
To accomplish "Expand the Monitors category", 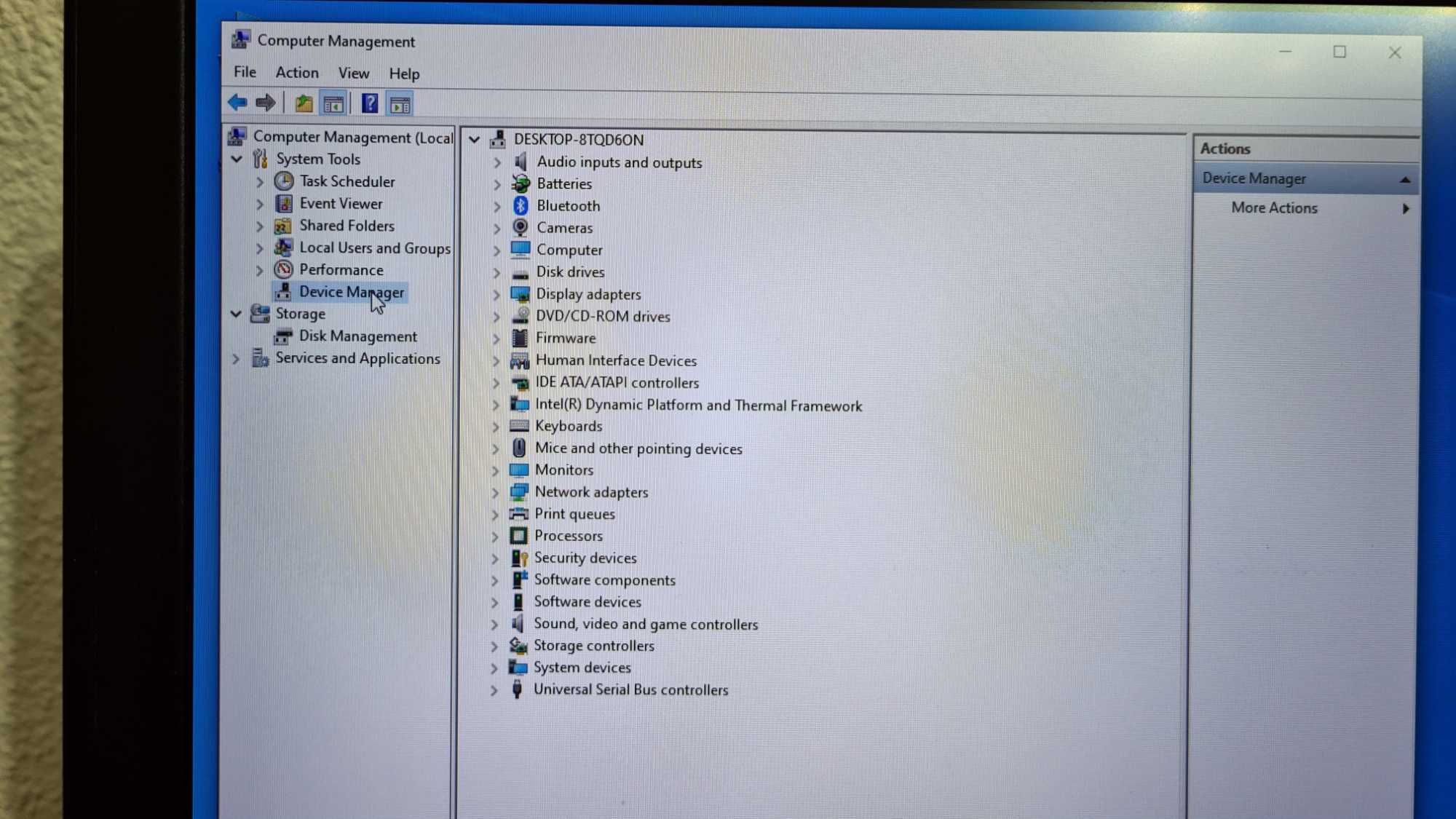I will 495,470.
